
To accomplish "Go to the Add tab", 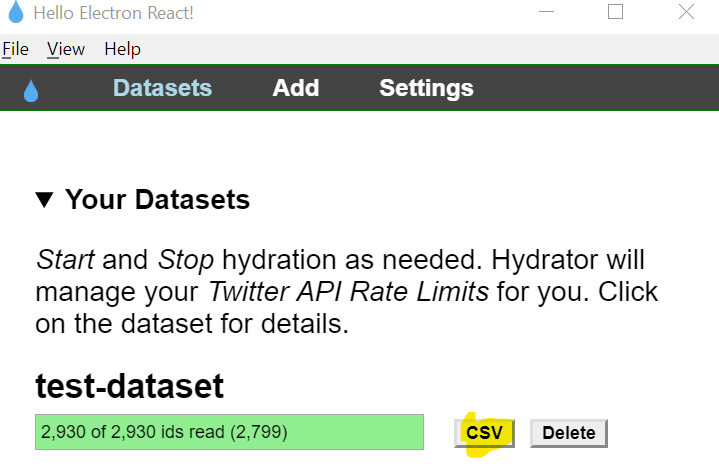I will [295, 88].
